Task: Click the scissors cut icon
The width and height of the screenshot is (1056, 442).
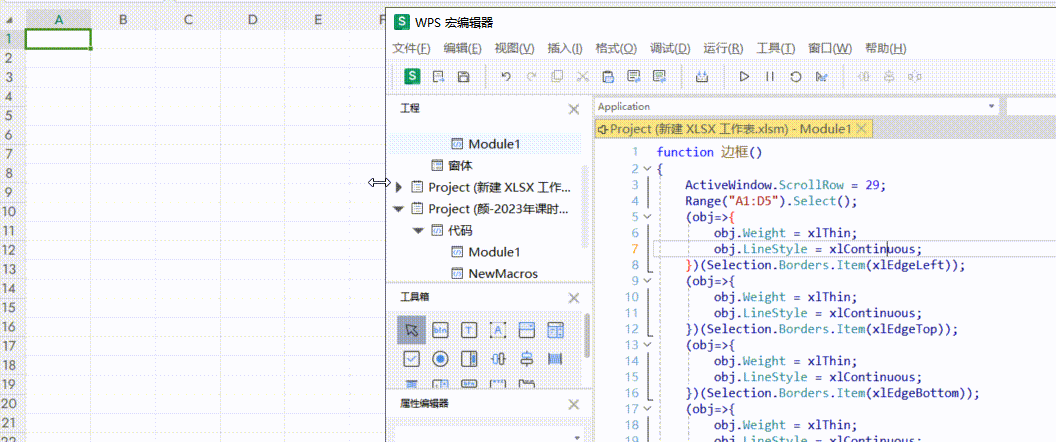Action: tap(583, 77)
